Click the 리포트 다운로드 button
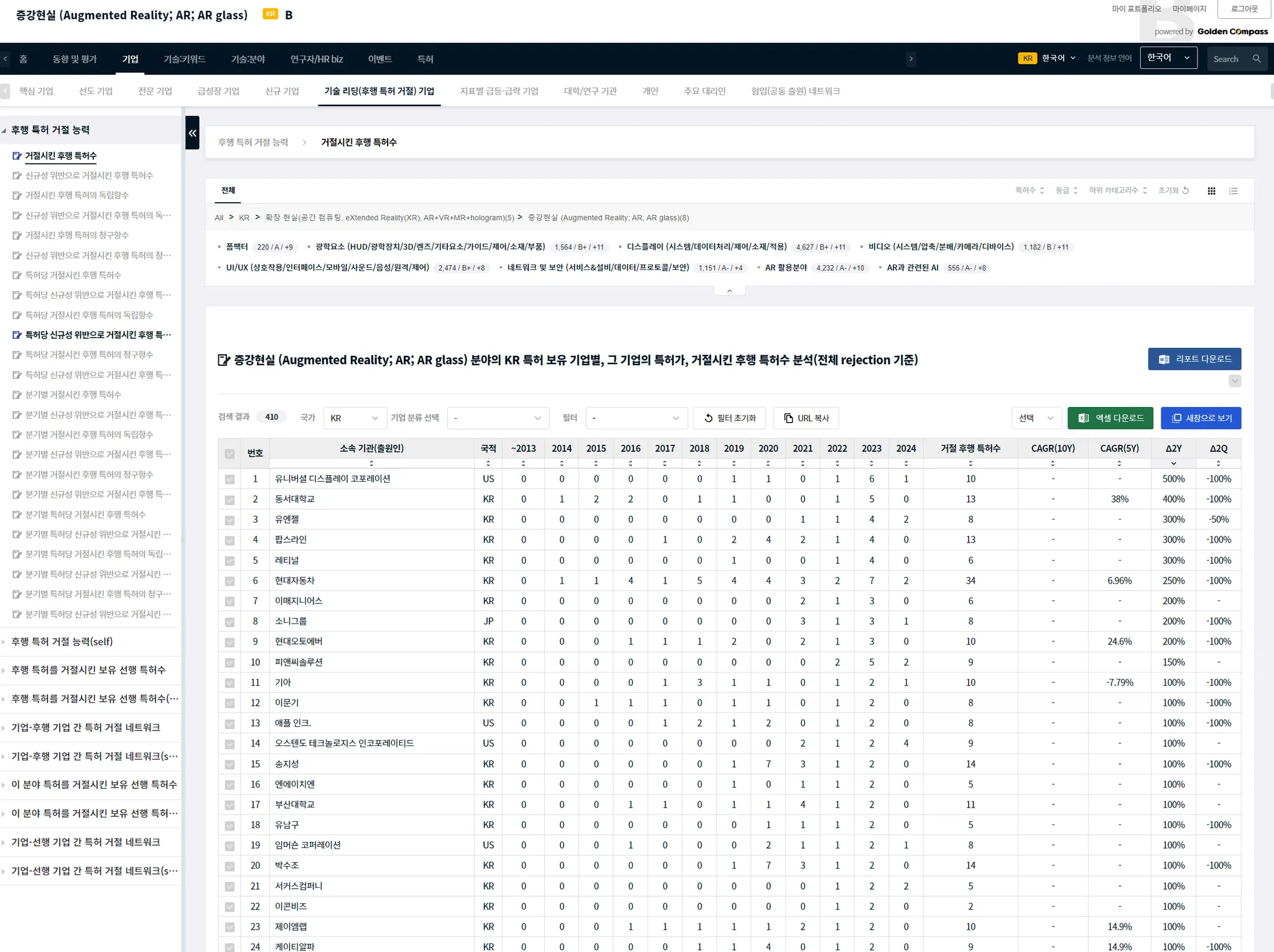Screen dimensions: 1274x952 pyautogui.click(x=1194, y=359)
